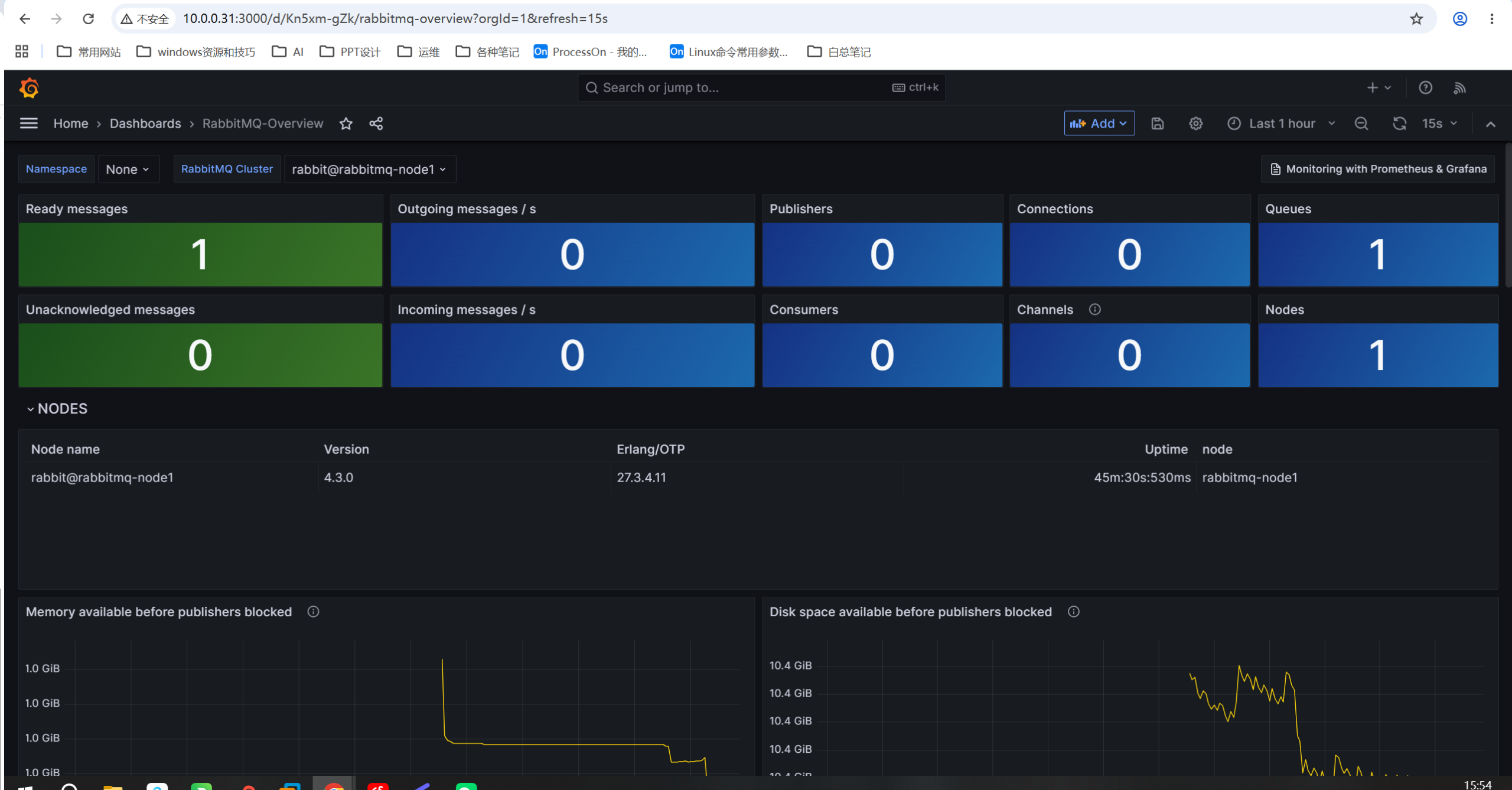This screenshot has height=790, width=1512.
Task: Bookmark this page with star icon
Action: (x=1416, y=19)
